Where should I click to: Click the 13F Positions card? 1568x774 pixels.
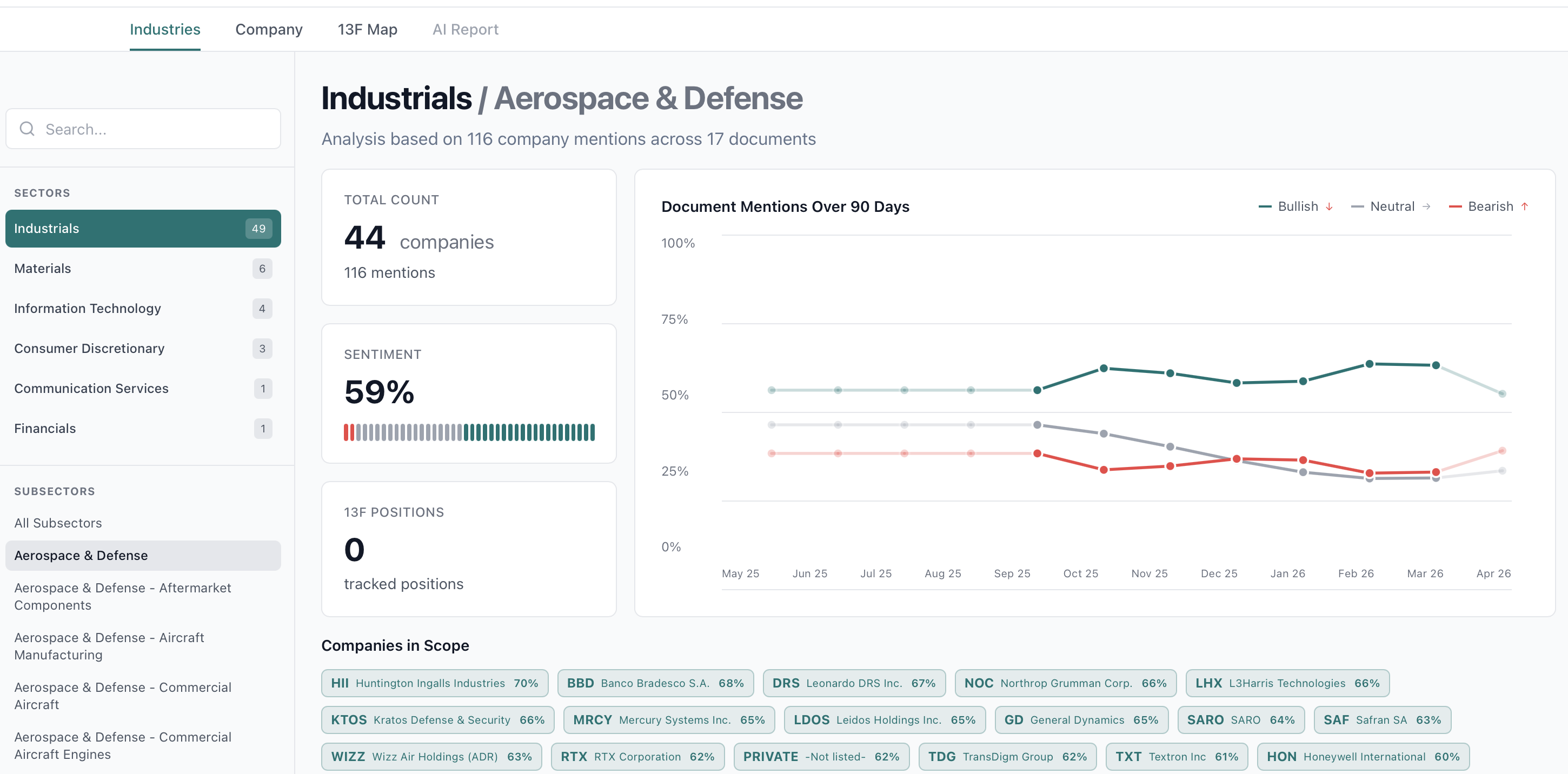click(469, 550)
